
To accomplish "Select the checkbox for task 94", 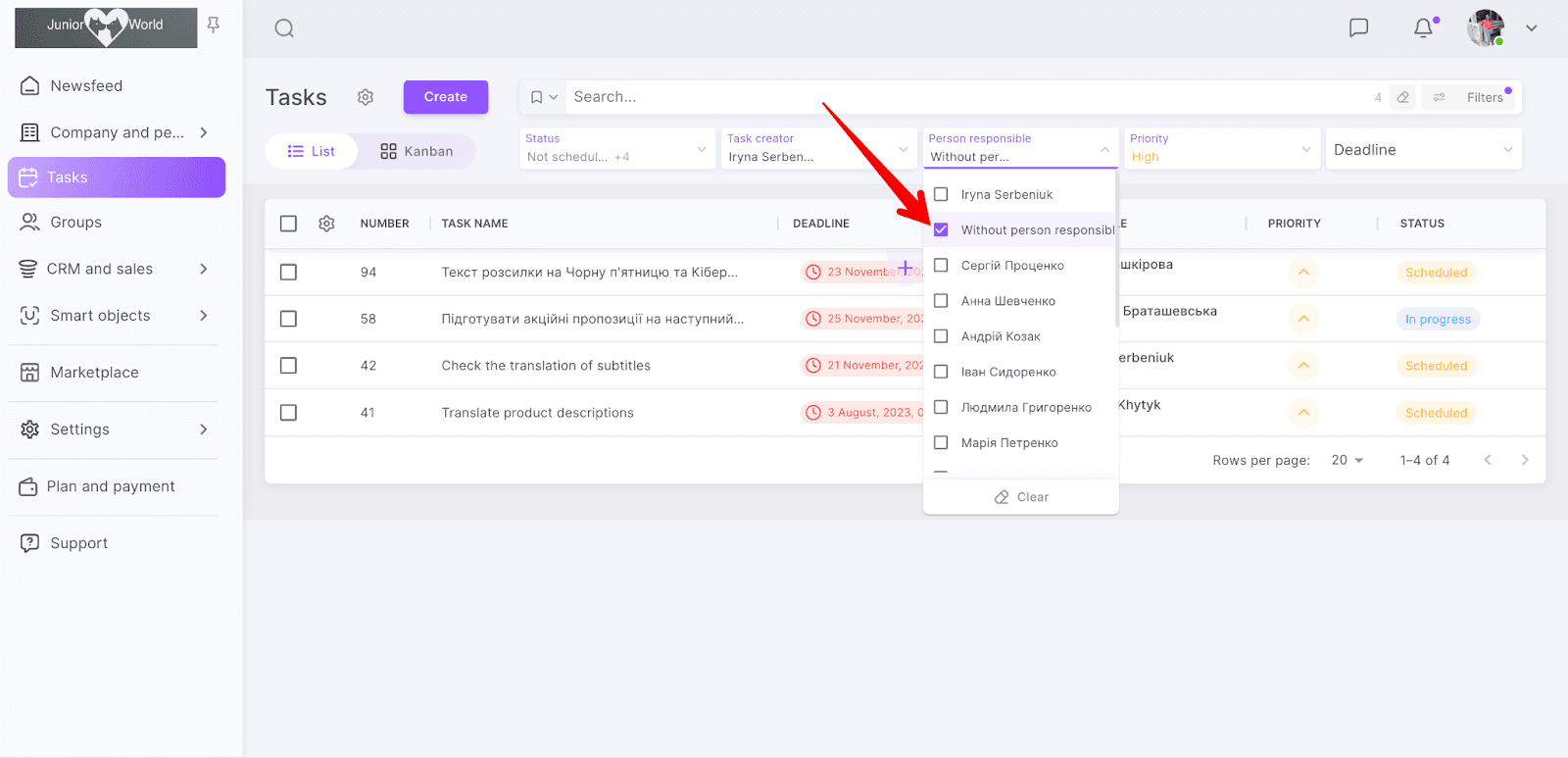I will point(288,273).
